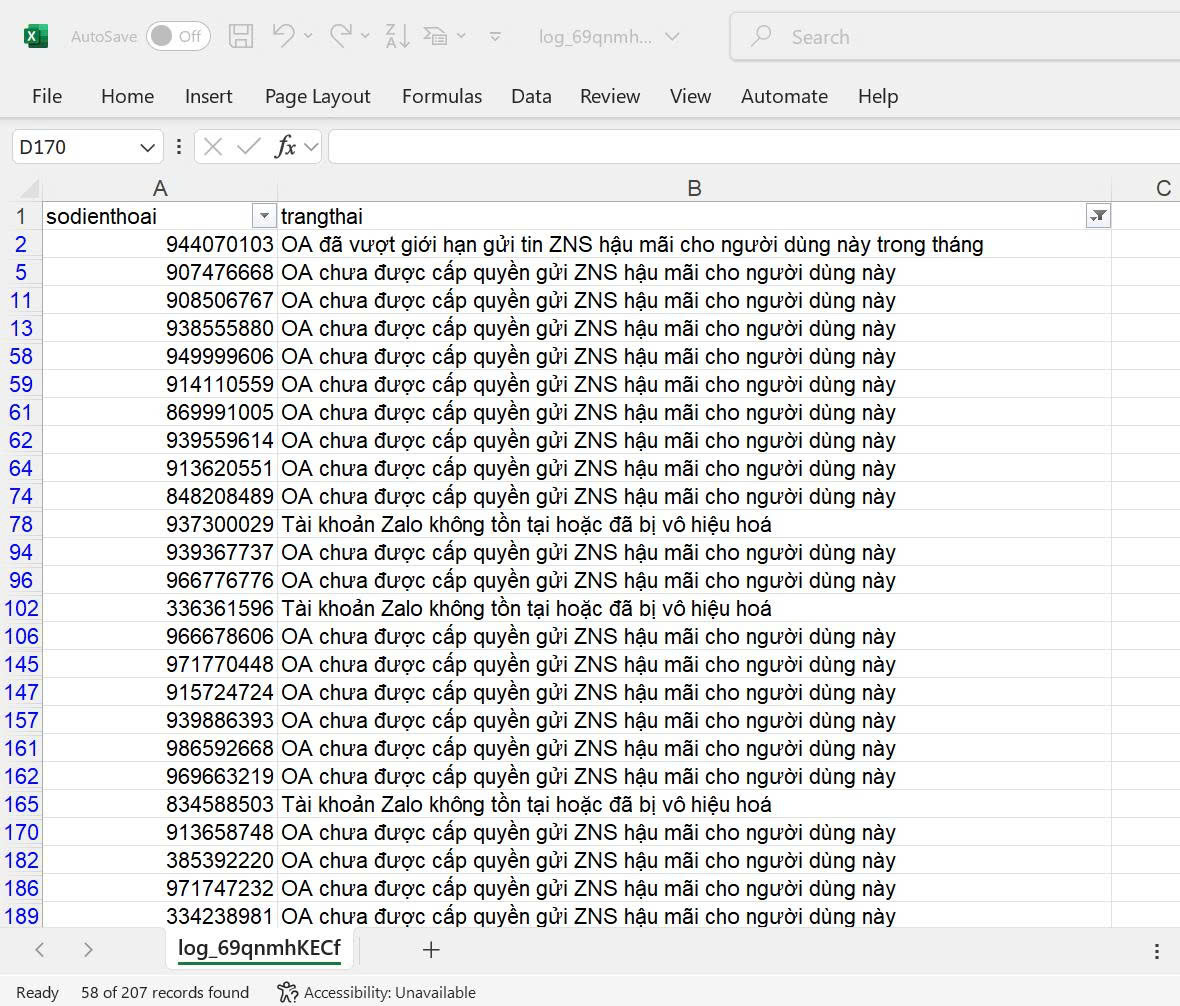Screen dimensions: 1180x1006
Task: Click cell with phone 944070103
Action: pos(160,245)
